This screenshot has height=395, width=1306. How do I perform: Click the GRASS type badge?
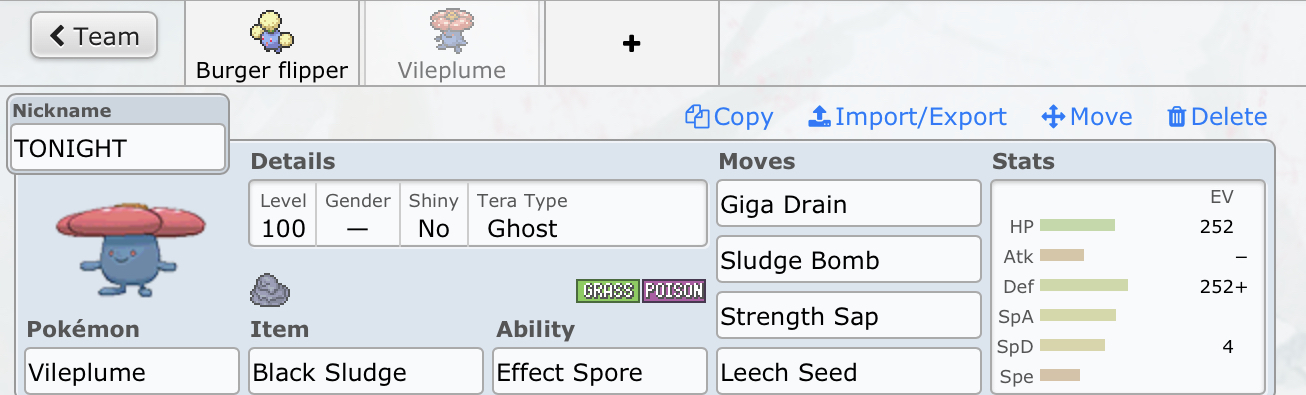pos(607,291)
